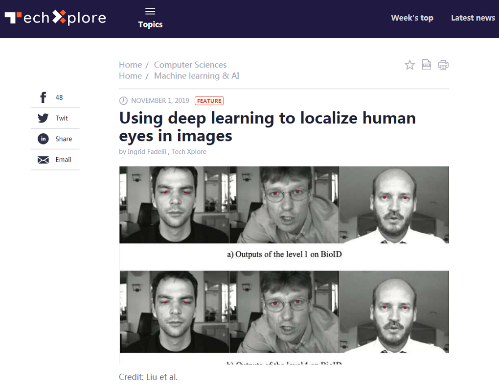Open Machine learning & AI breadcrumb

click(x=197, y=76)
